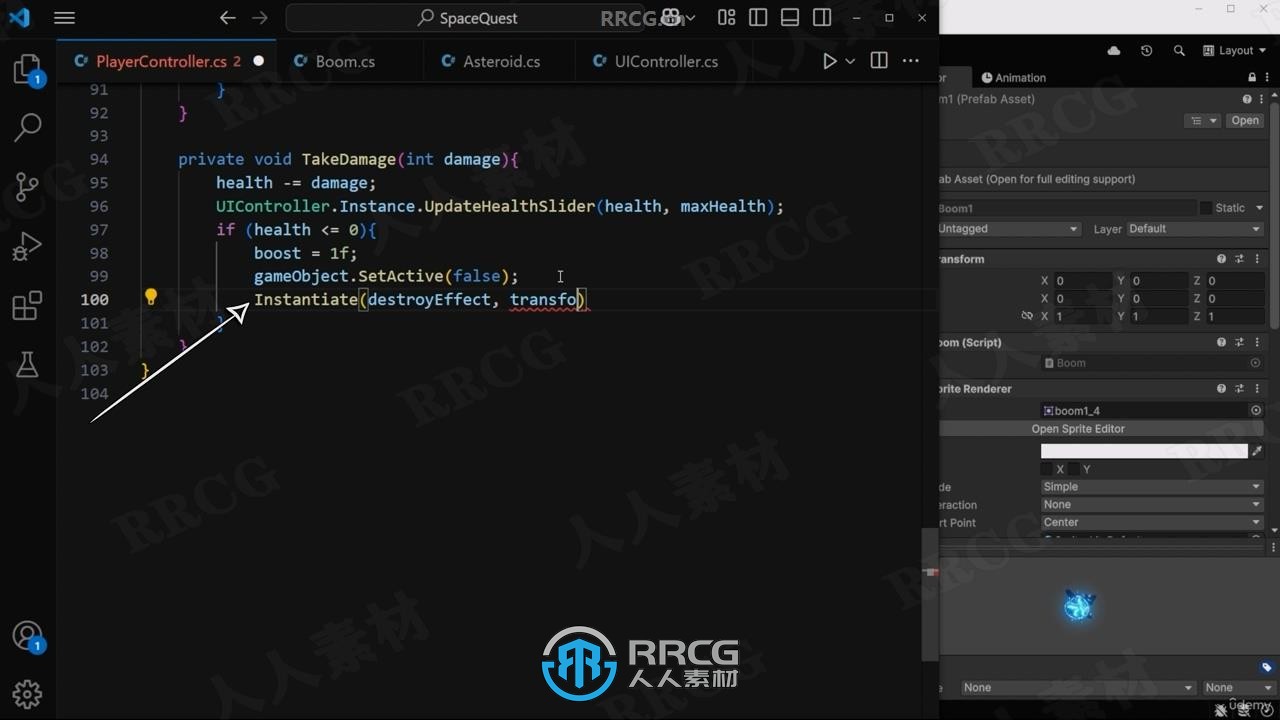Expand the Static flags dropdown arrow
Image resolution: width=1280 pixels, height=720 pixels.
pyautogui.click(x=1259, y=208)
